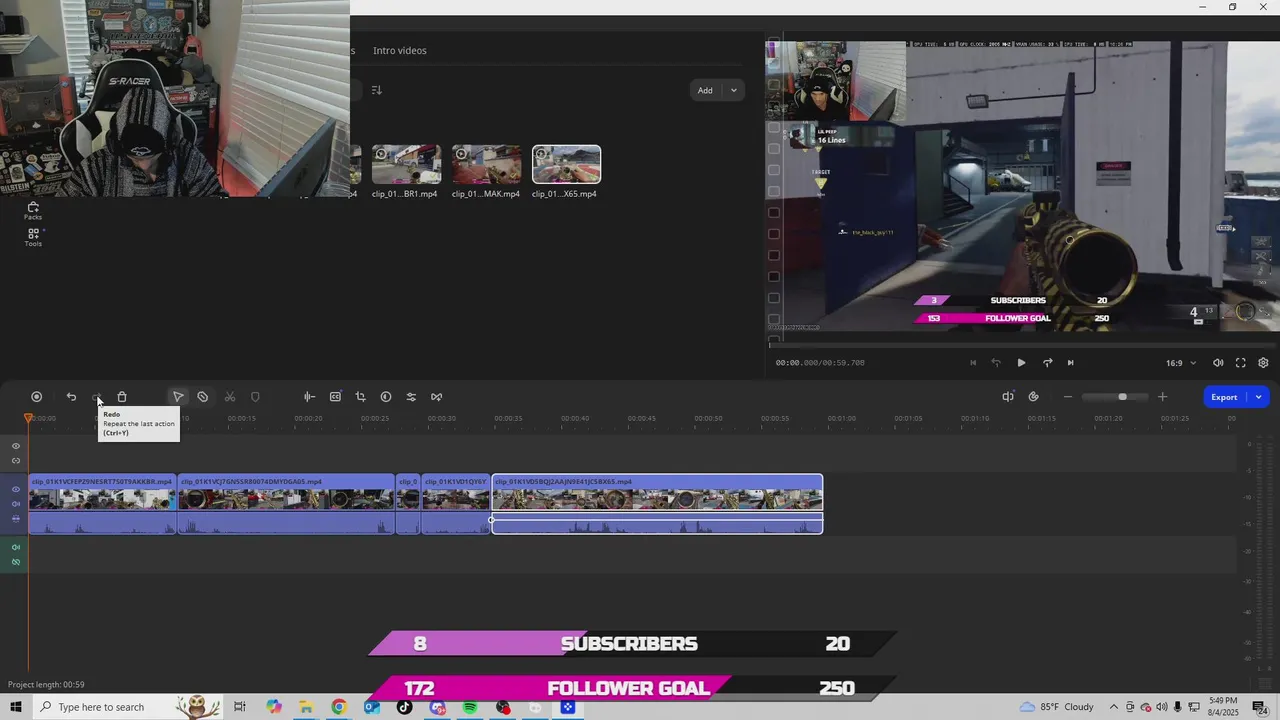The width and height of the screenshot is (1280, 720).
Task: Click the greyed-out marker shield icon
Action: tap(255, 397)
